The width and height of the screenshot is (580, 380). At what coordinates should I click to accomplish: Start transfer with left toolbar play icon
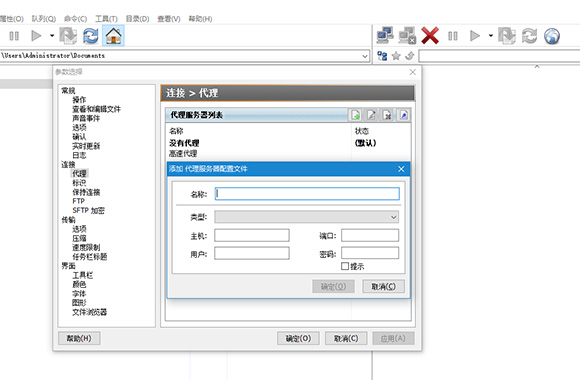click(x=36, y=36)
